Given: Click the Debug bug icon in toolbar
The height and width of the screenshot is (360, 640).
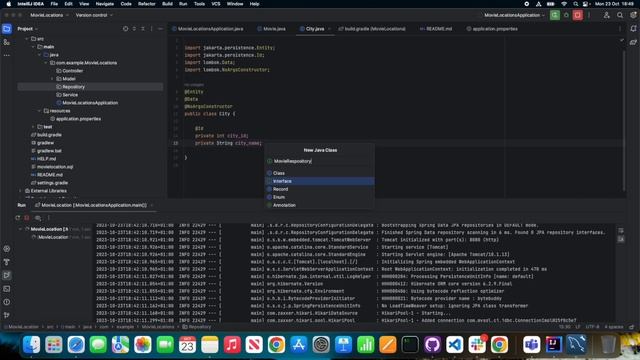Looking at the screenshot, I should tap(566, 15).
